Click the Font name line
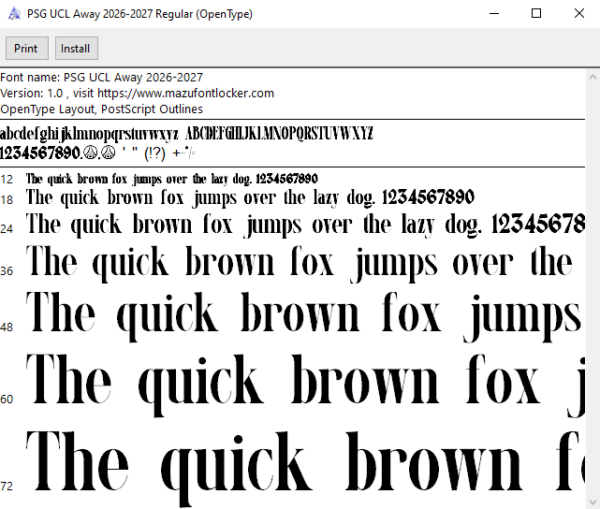 pyautogui.click(x=101, y=77)
